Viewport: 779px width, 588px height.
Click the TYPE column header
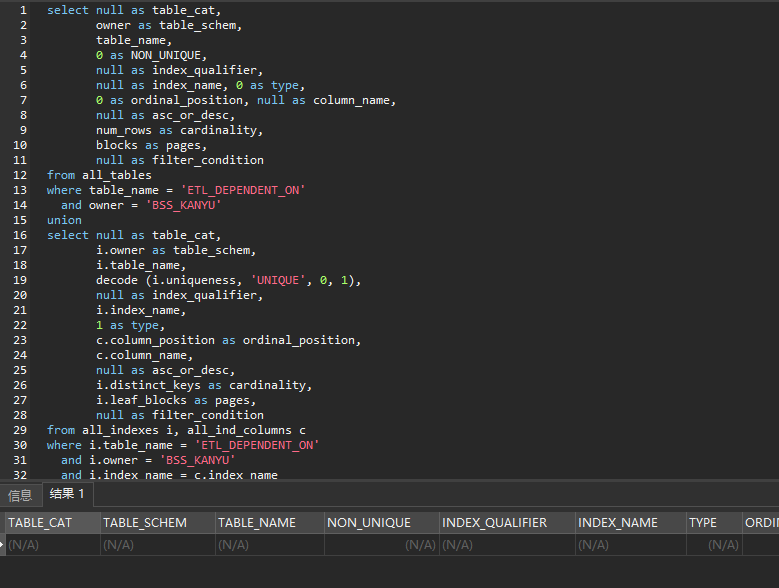pos(714,523)
